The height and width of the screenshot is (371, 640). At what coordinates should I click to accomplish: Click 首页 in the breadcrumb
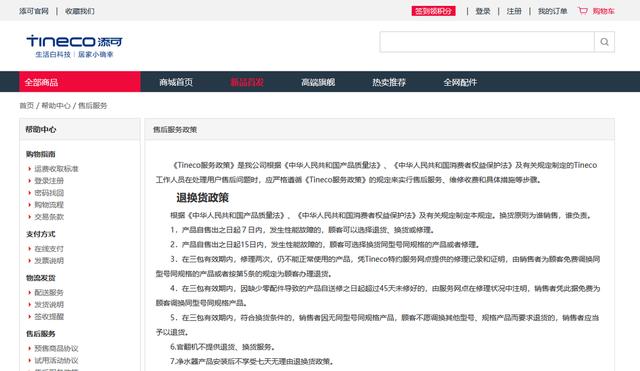point(27,105)
